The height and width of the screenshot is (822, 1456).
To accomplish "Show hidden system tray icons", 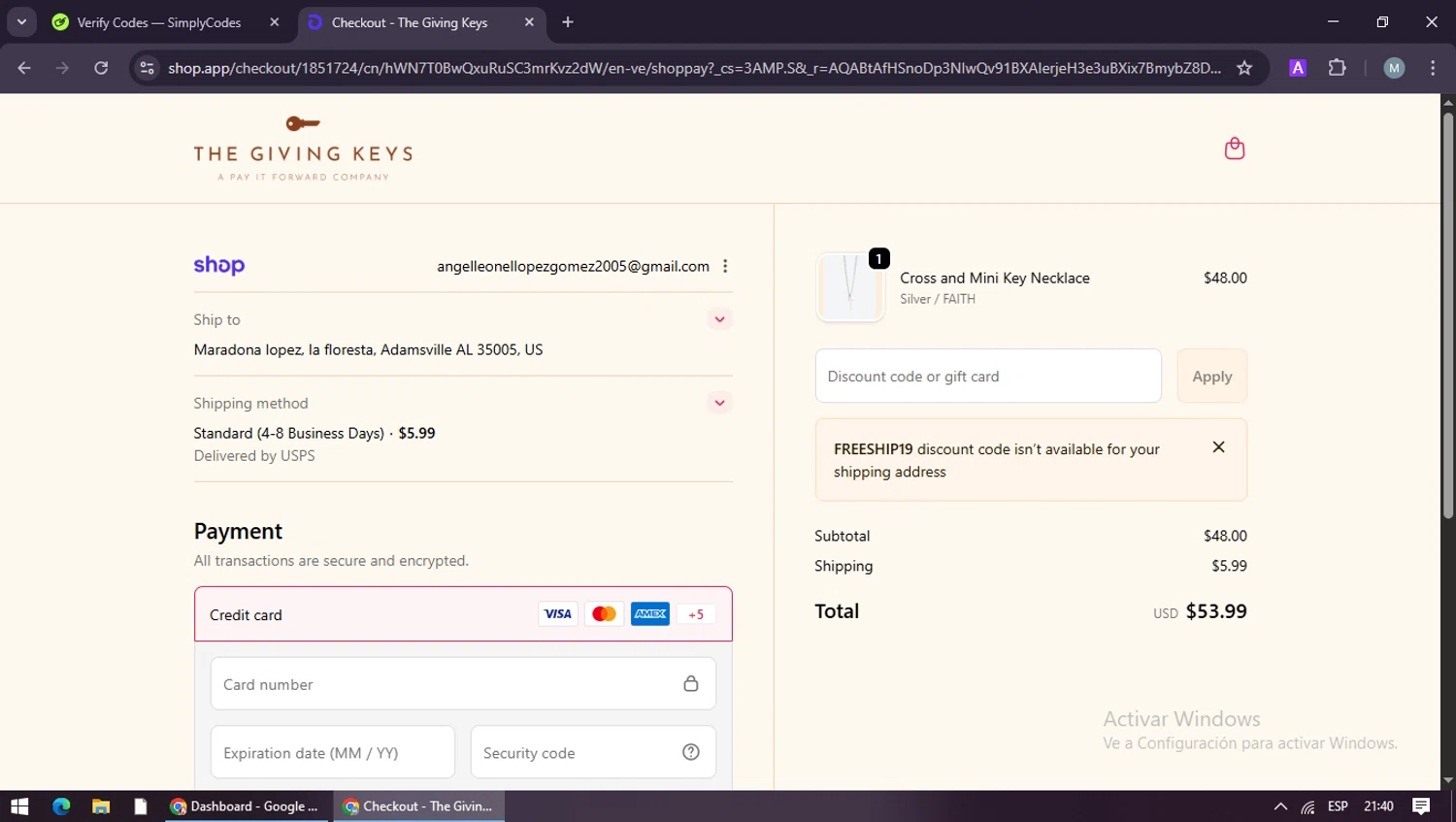I will (1280, 806).
